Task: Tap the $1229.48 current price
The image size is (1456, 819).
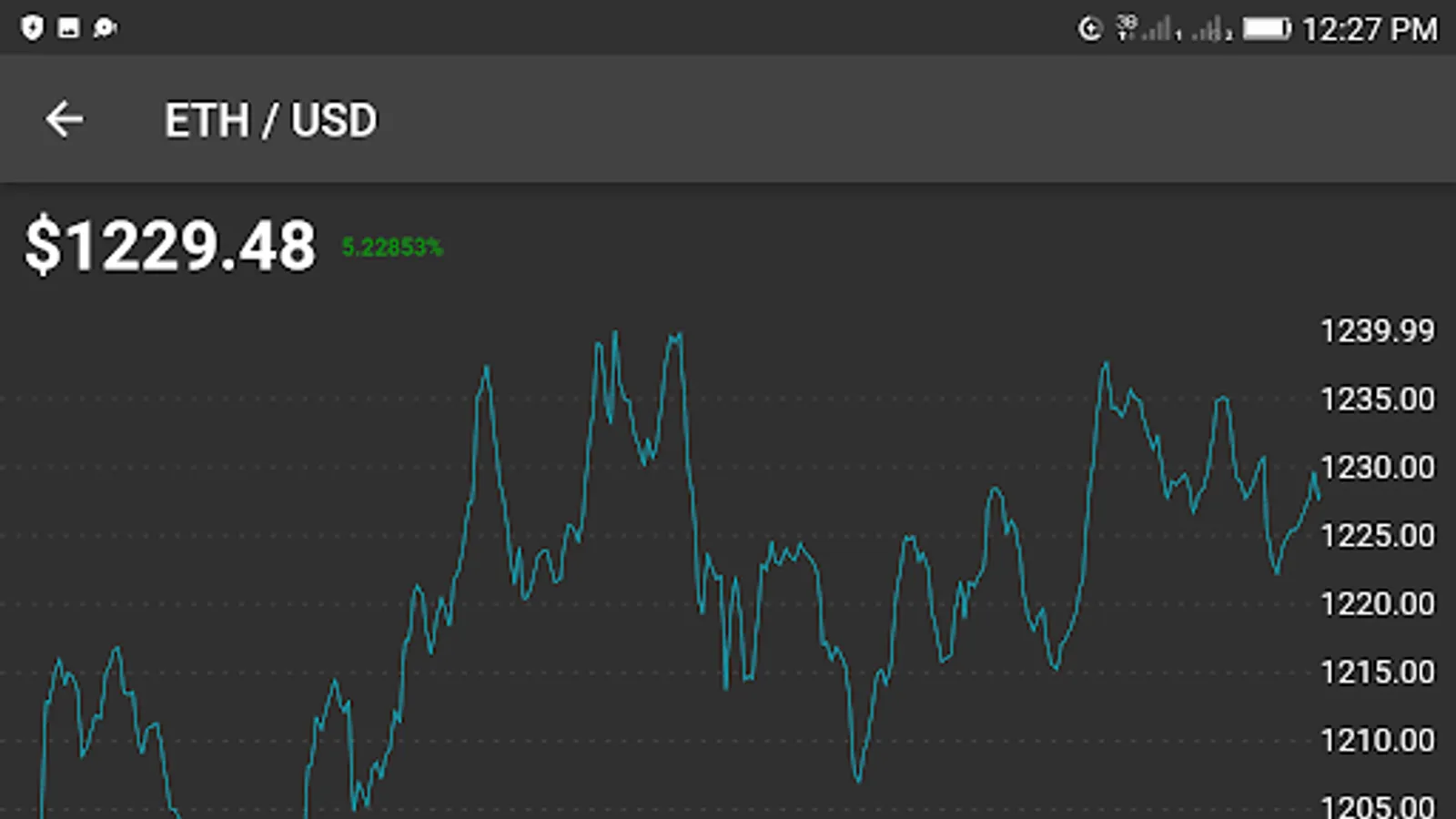Action: click(x=170, y=245)
